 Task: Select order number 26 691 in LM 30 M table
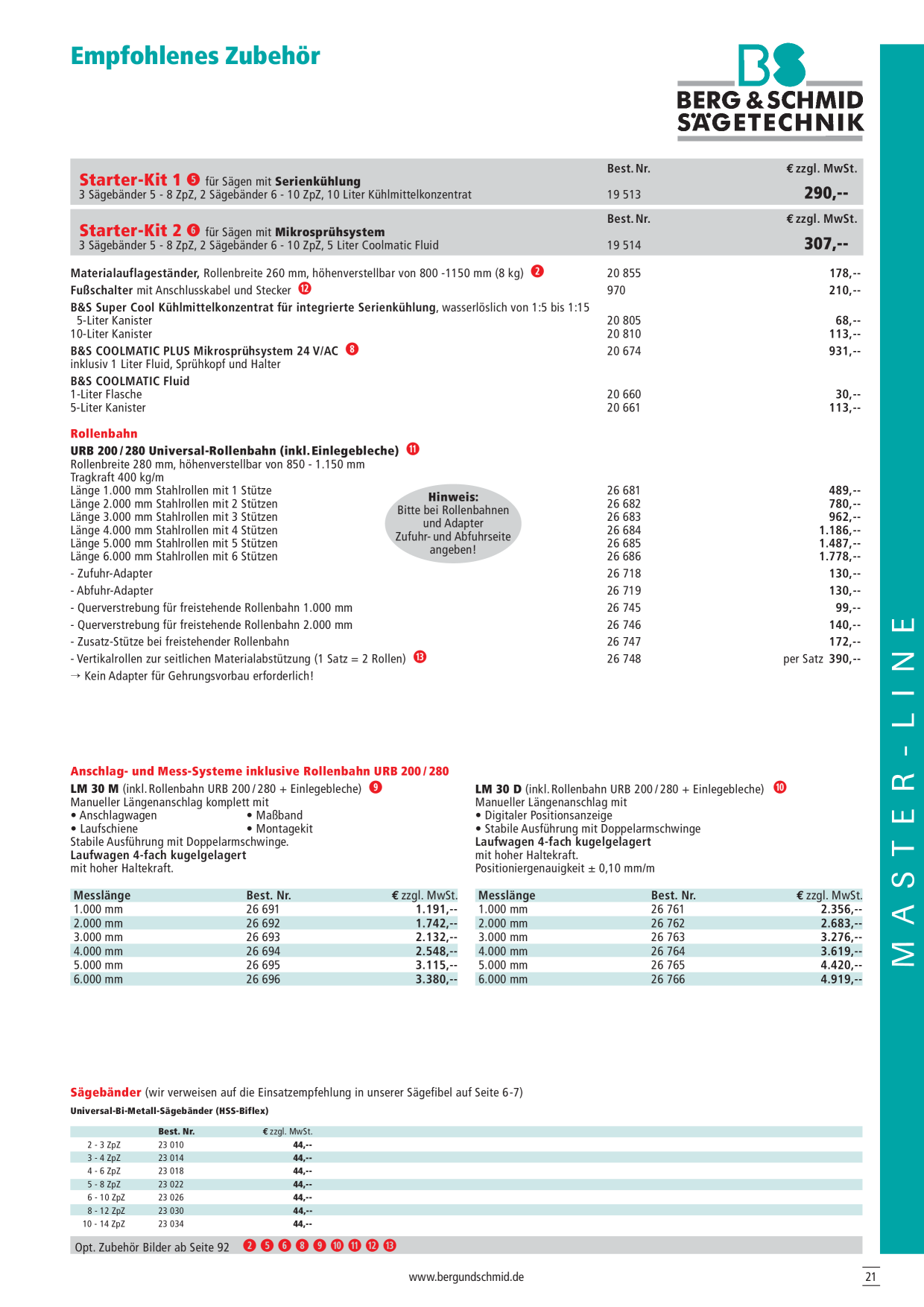click(263, 909)
